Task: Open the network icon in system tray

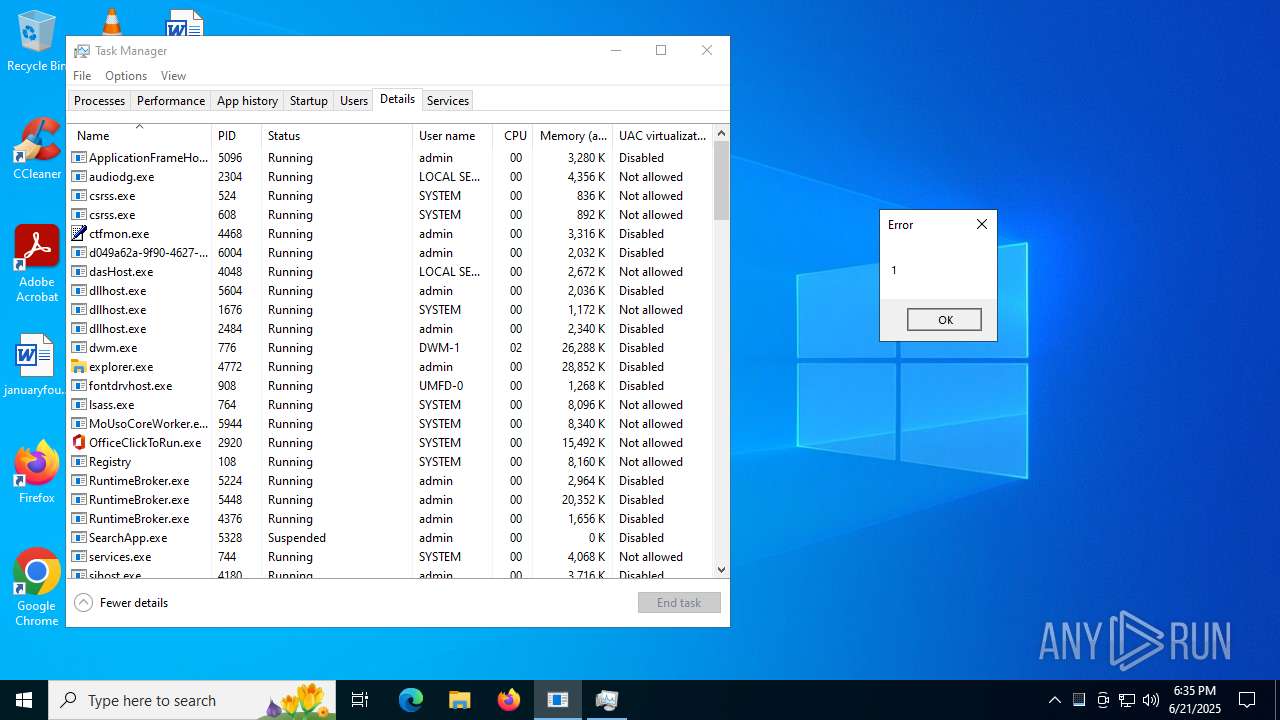Action: [1127, 700]
